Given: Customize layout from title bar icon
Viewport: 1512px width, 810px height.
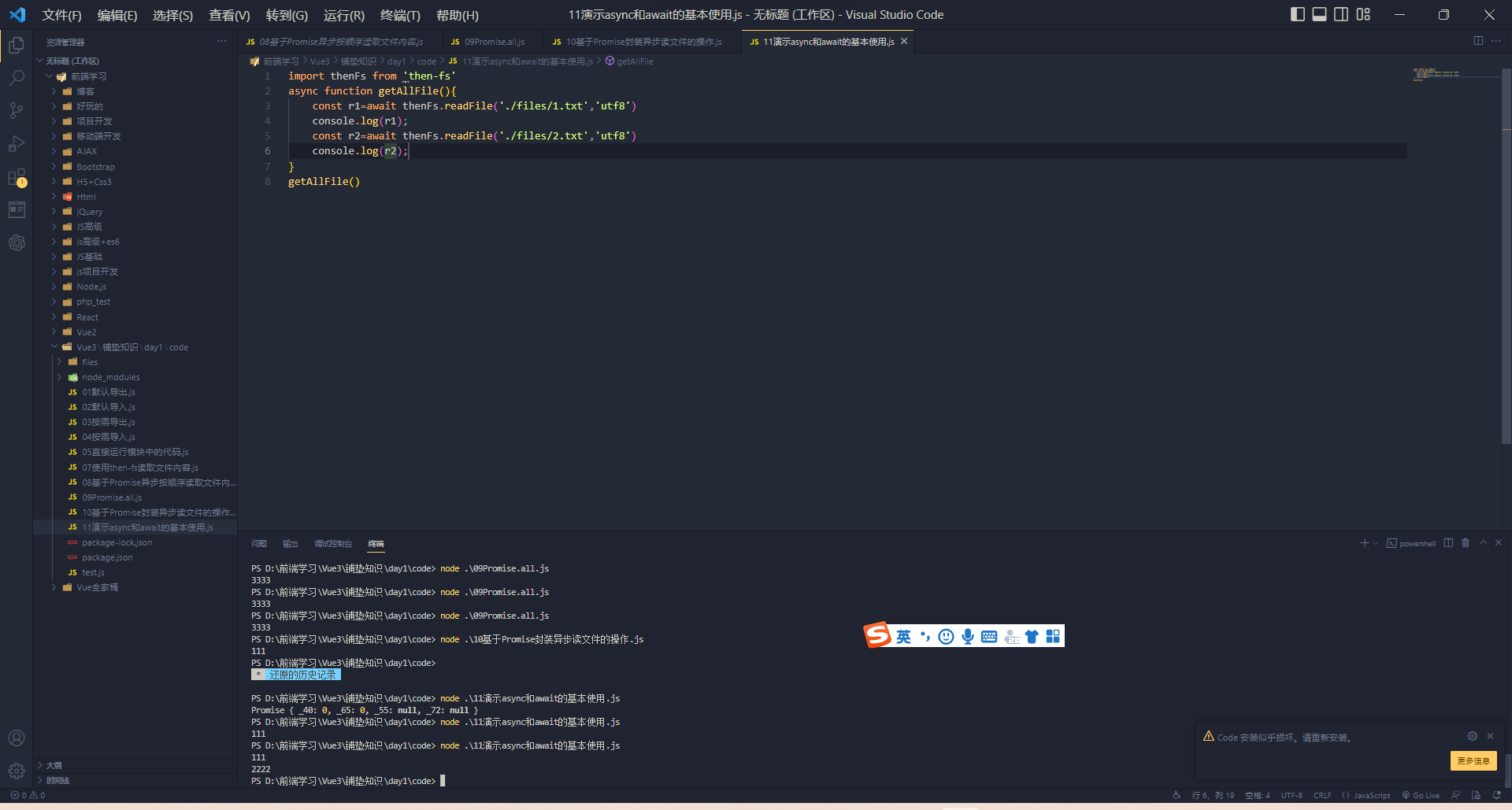Looking at the screenshot, I should [x=1363, y=14].
